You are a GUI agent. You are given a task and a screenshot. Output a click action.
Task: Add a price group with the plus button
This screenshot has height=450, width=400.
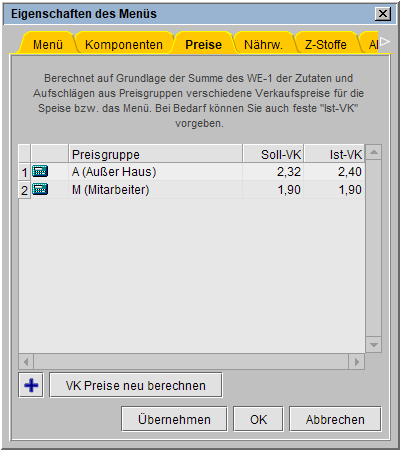point(31,385)
